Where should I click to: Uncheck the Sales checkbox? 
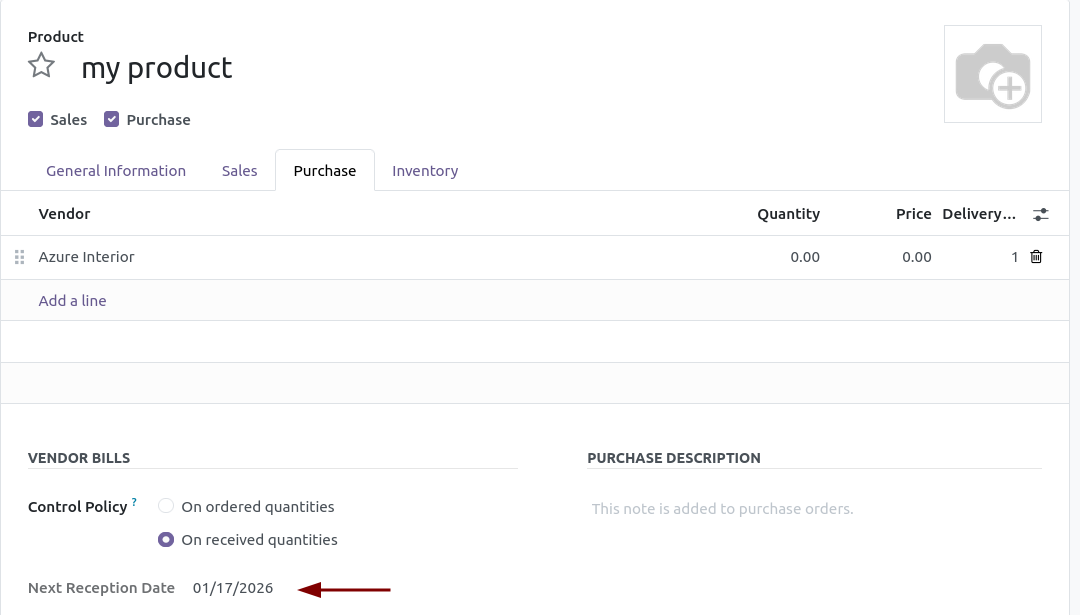point(35,119)
